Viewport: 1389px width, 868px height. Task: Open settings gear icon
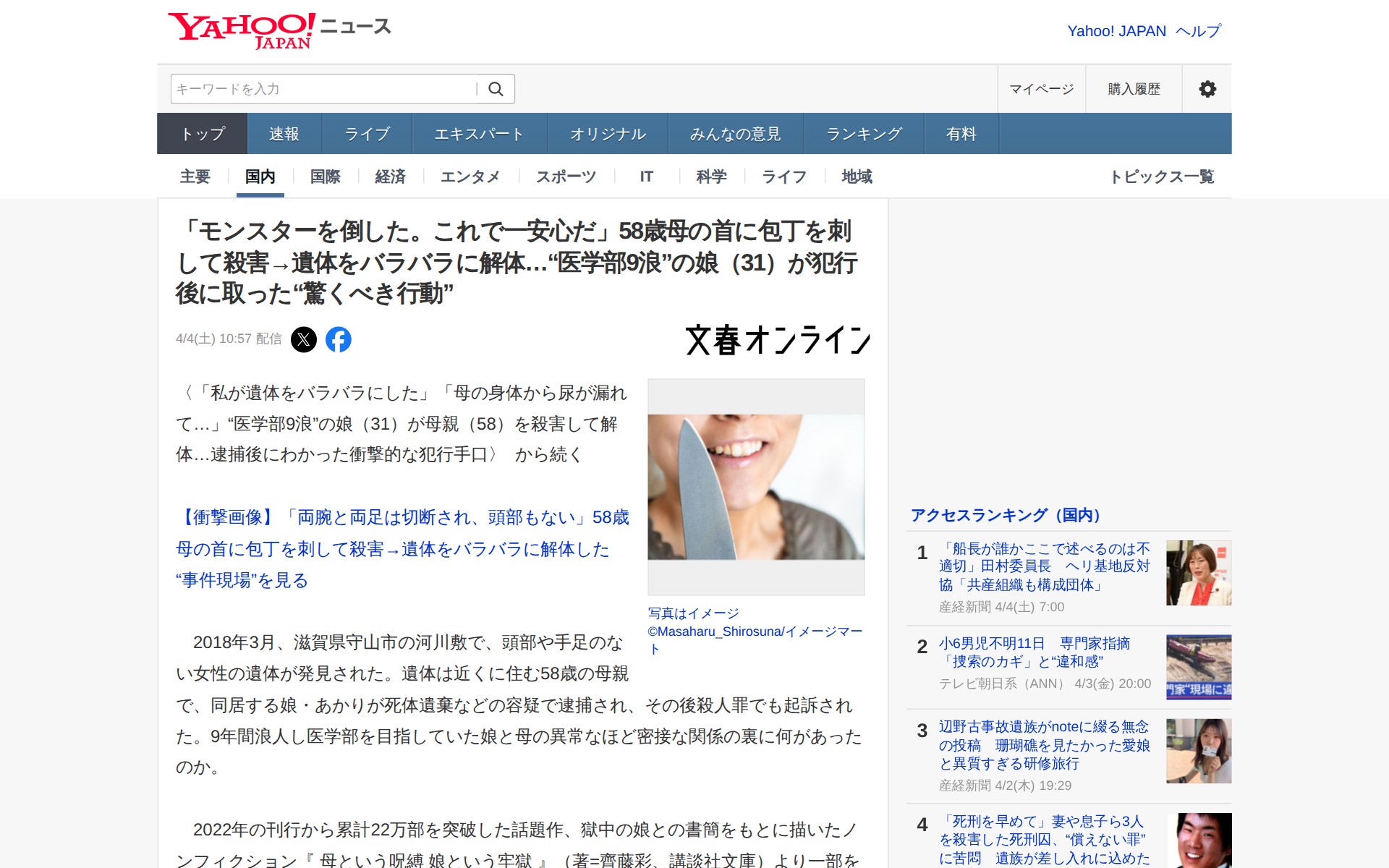point(1207,89)
